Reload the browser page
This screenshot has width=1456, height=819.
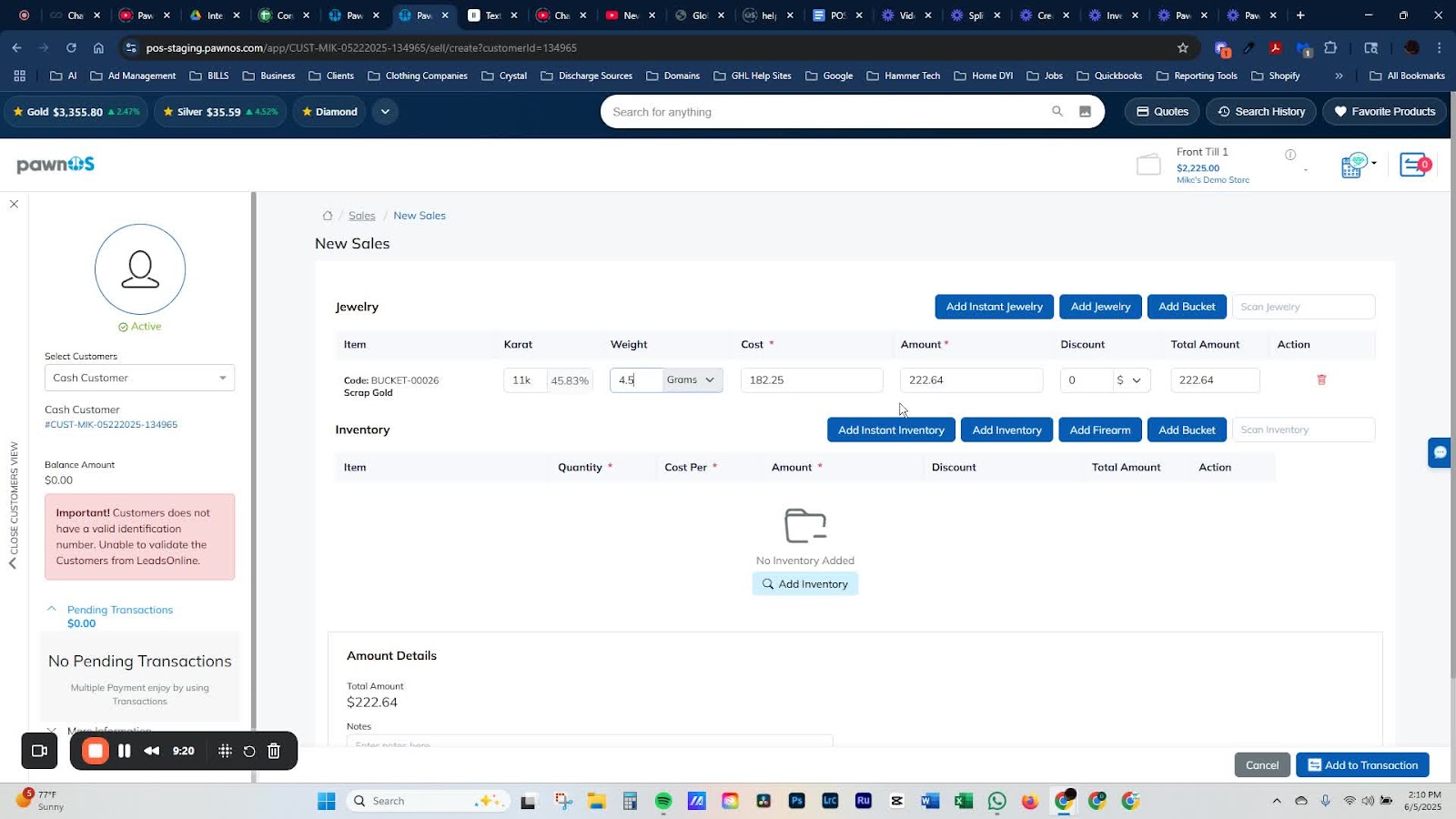[x=71, y=47]
